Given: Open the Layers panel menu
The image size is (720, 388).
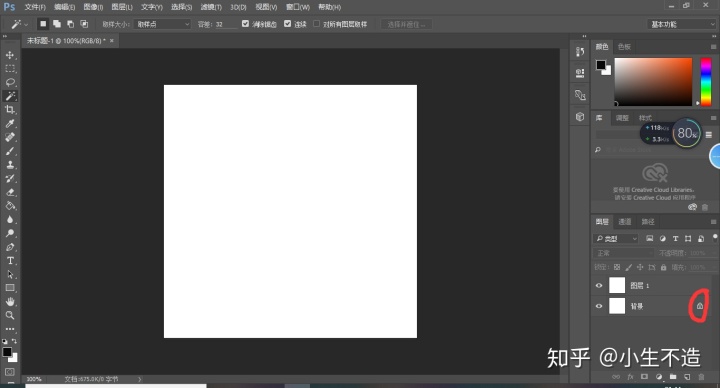Looking at the screenshot, I should click(714, 222).
